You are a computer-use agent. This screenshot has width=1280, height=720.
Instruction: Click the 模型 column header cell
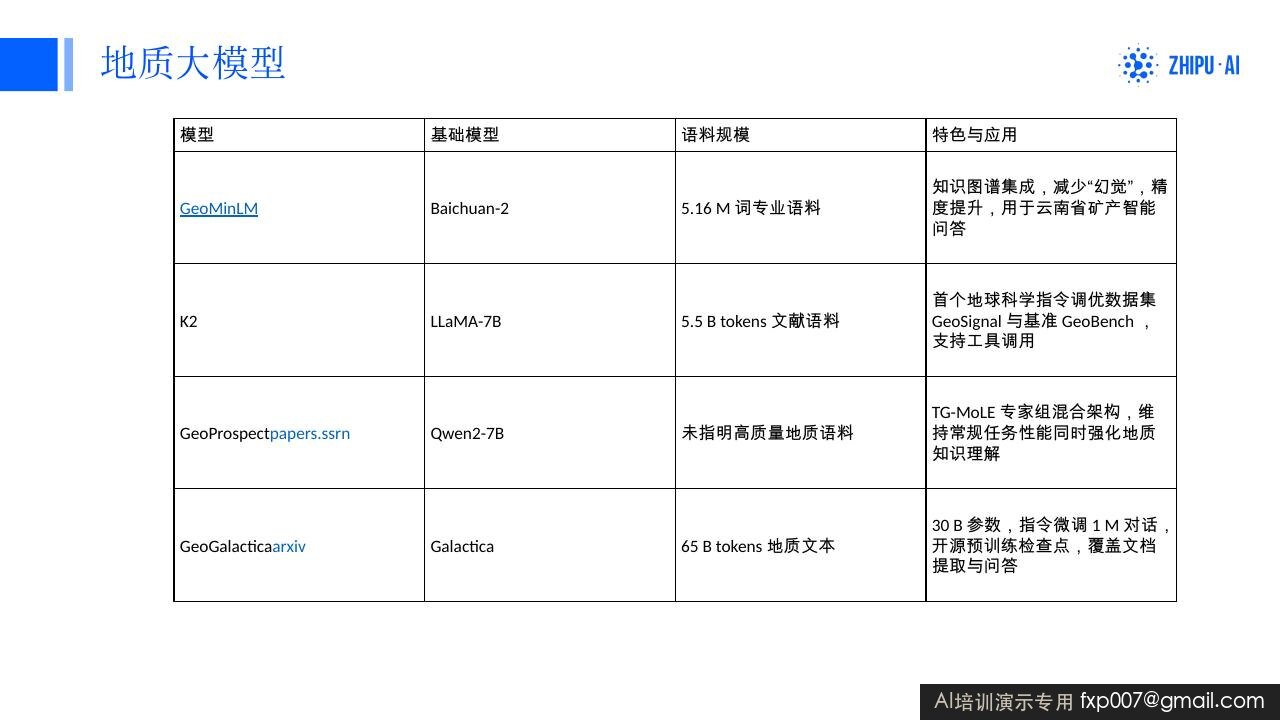pos(299,135)
